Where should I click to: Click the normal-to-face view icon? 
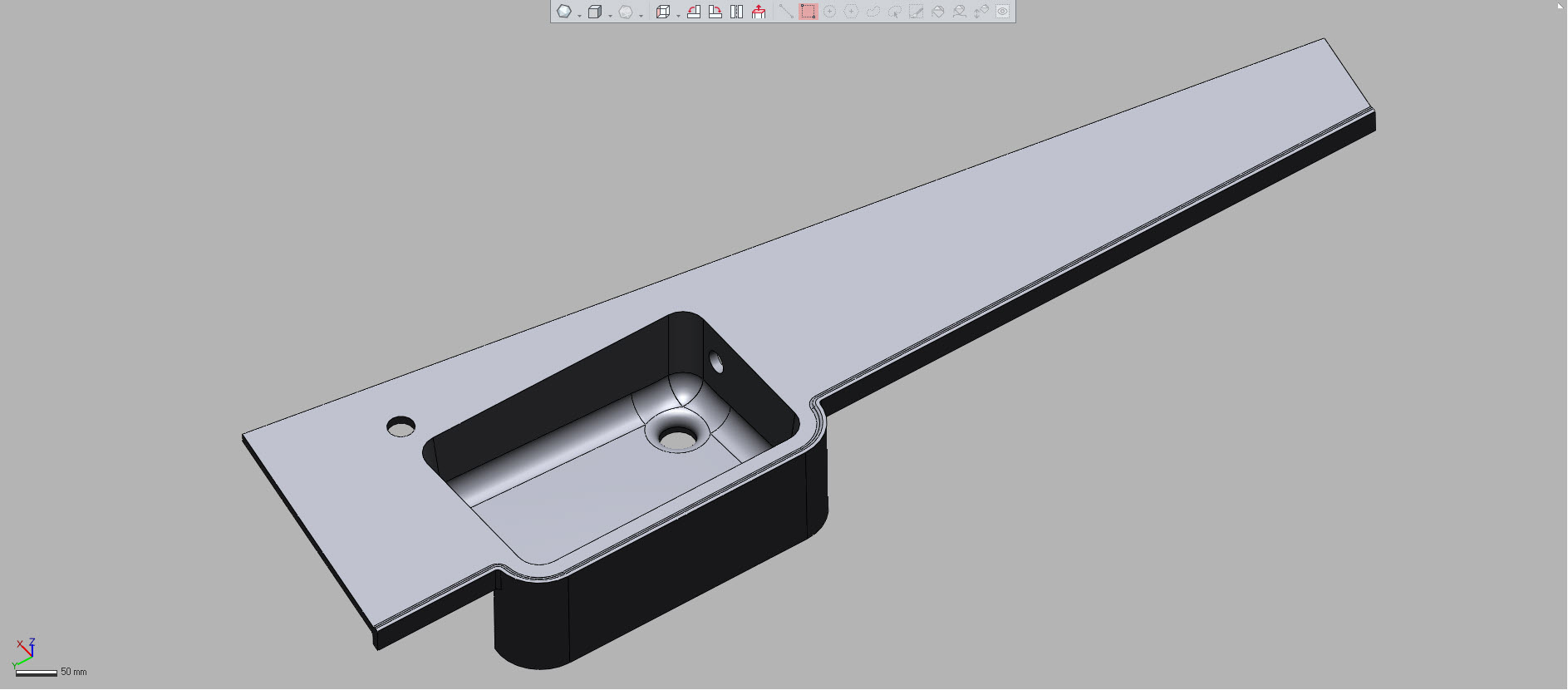click(x=759, y=12)
